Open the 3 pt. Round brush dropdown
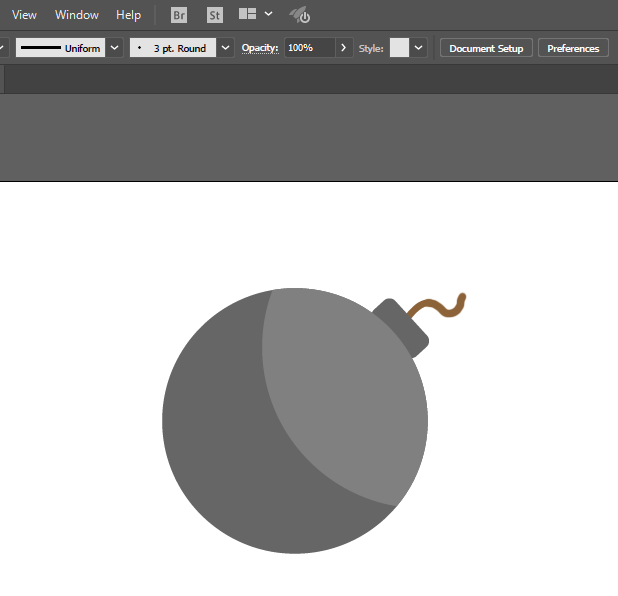Image resolution: width=618 pixels, height=596 pixels. coord(226,48)
